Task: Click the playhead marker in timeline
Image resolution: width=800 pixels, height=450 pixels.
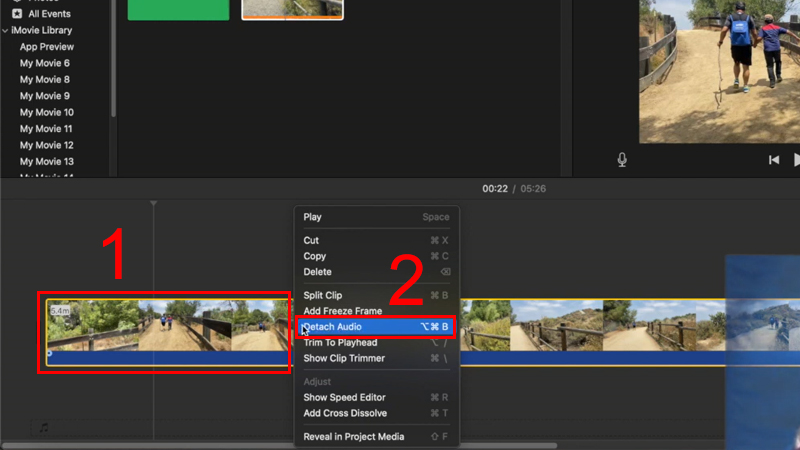Action: tap(154, 204)
